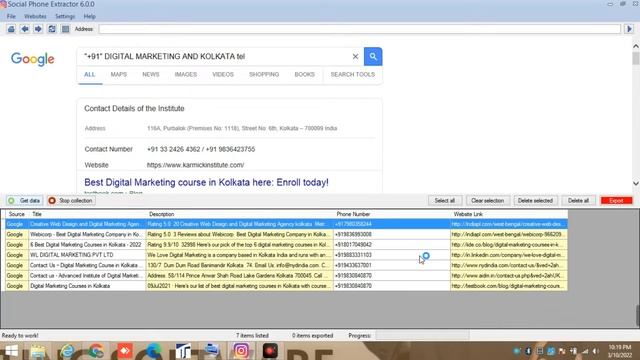Screen dimensions: 640x360
Task: Open the Settings menu
Action: tap(65, 16)
